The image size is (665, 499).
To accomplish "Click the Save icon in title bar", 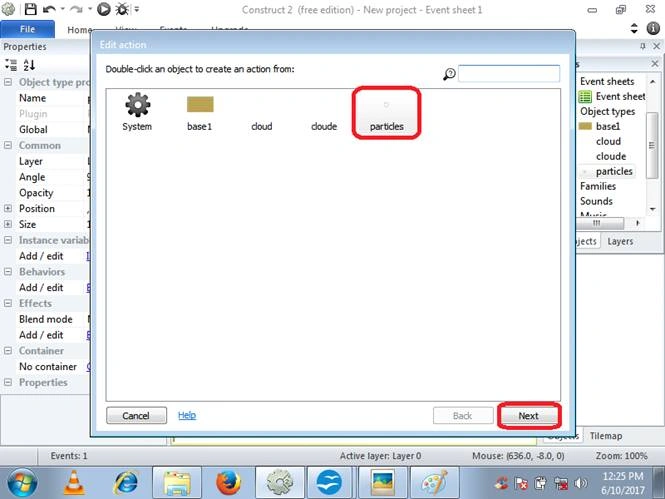I will coord(31,9).
